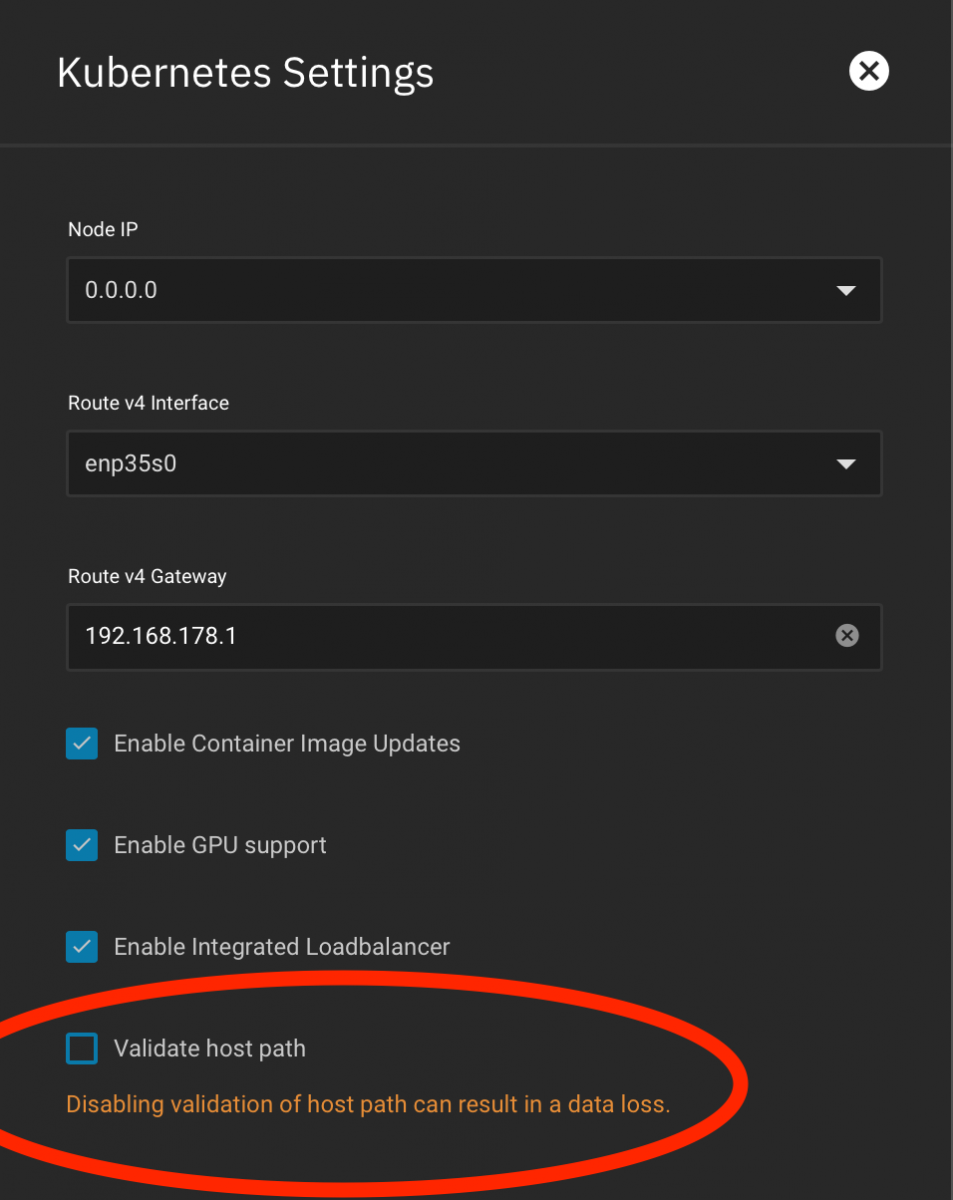Select the Kubernetes Settings dialog title

244,72
